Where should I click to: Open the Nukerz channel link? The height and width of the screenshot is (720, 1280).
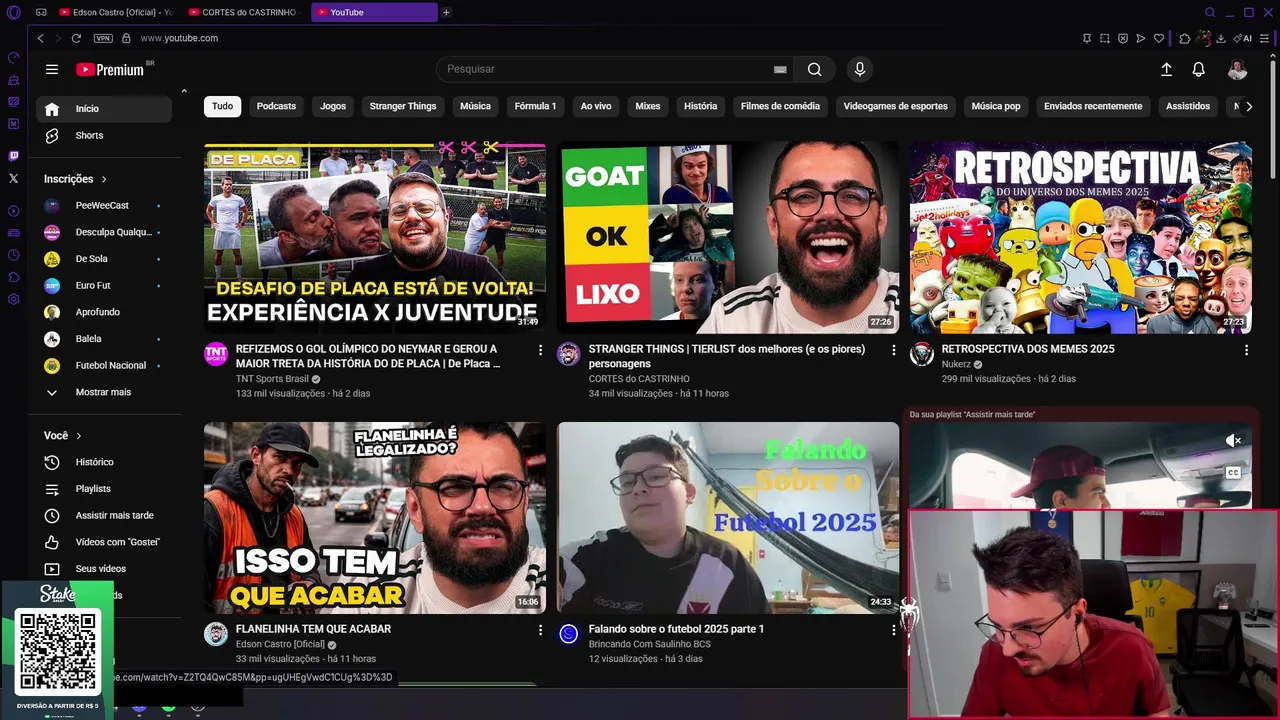[x=956, y=364]
